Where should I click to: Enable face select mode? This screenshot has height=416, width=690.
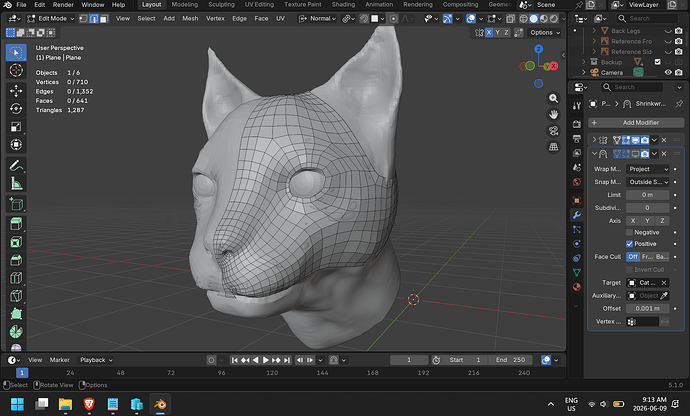(x=104, y=18)
